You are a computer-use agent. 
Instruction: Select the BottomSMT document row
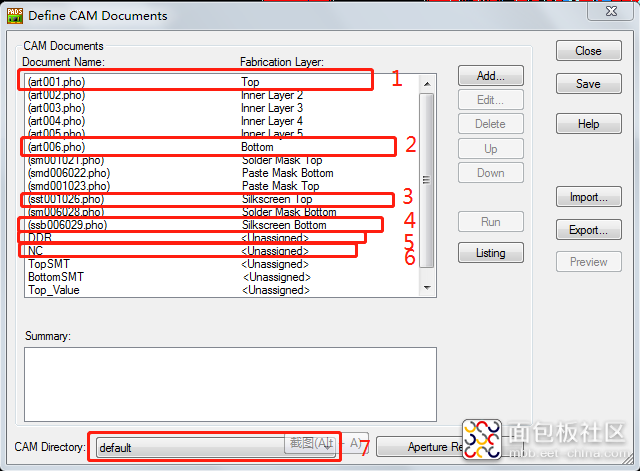click(222, 277)
